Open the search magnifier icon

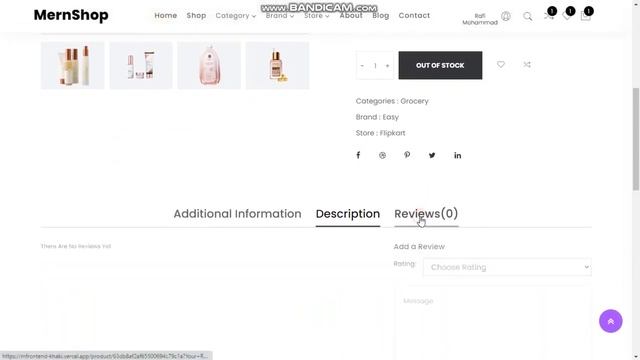click(528, 16)
